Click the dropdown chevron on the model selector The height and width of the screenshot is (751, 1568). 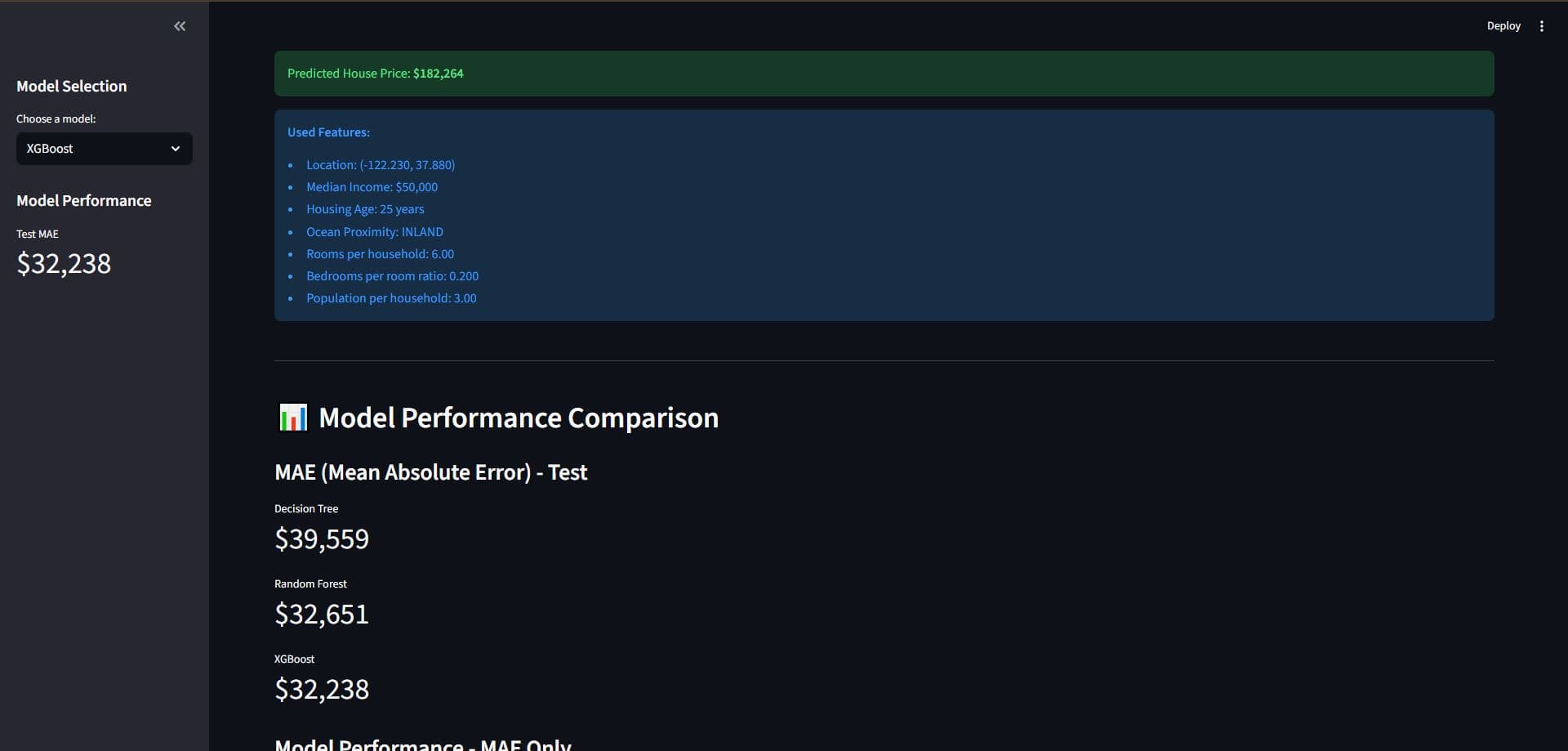[175, 149]
